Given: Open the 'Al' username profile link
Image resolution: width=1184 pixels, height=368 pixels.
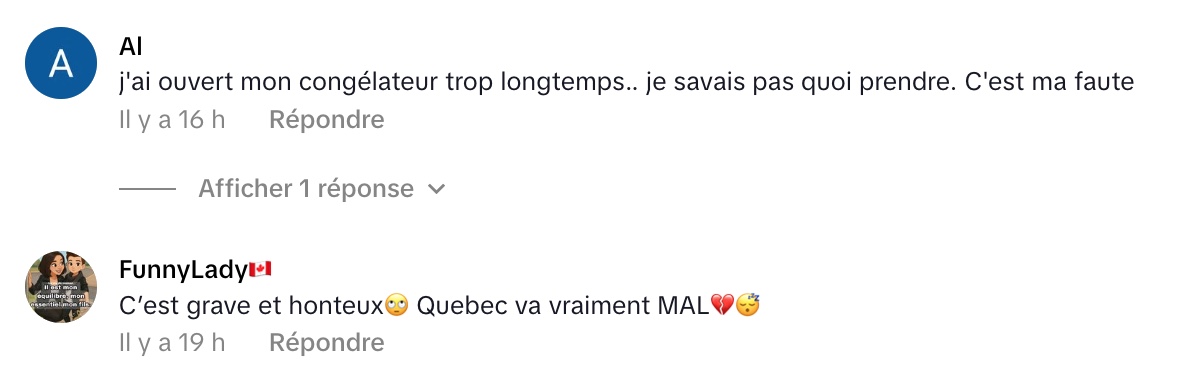Looking at the screenshot, I should coord(131,47).
